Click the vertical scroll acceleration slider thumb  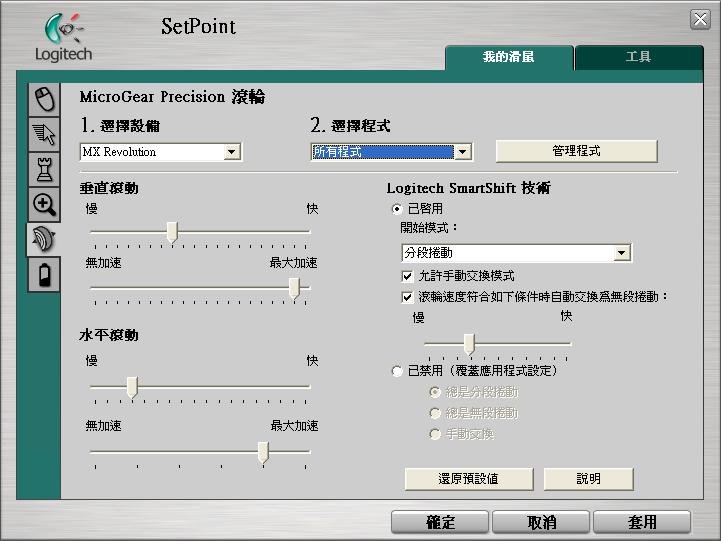coord(294,288)
